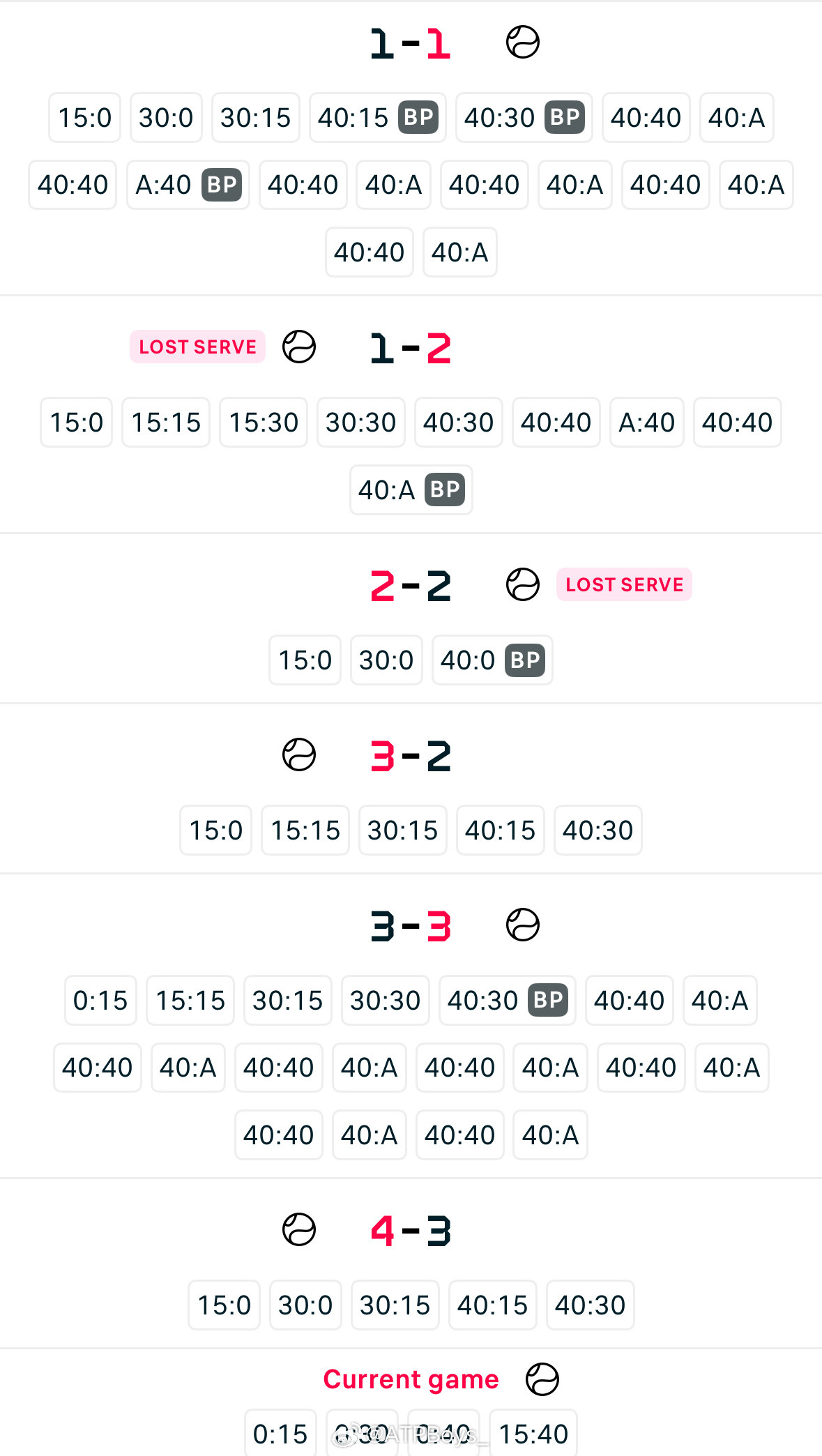Tap the tennis ball icon beside the 3-3 score
This screenshot has width=822, height=1456.
click(x=522, y=925)
